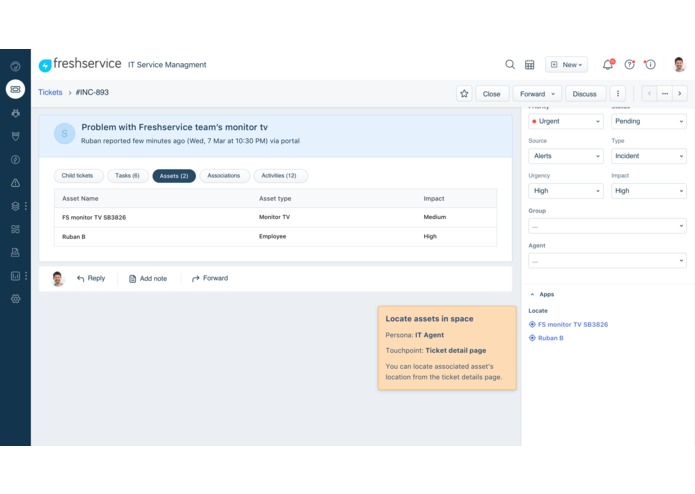Open the grid modules icon in sidebar
The width and height of the screenshot is (695, 494).
[x=15, y=229]
